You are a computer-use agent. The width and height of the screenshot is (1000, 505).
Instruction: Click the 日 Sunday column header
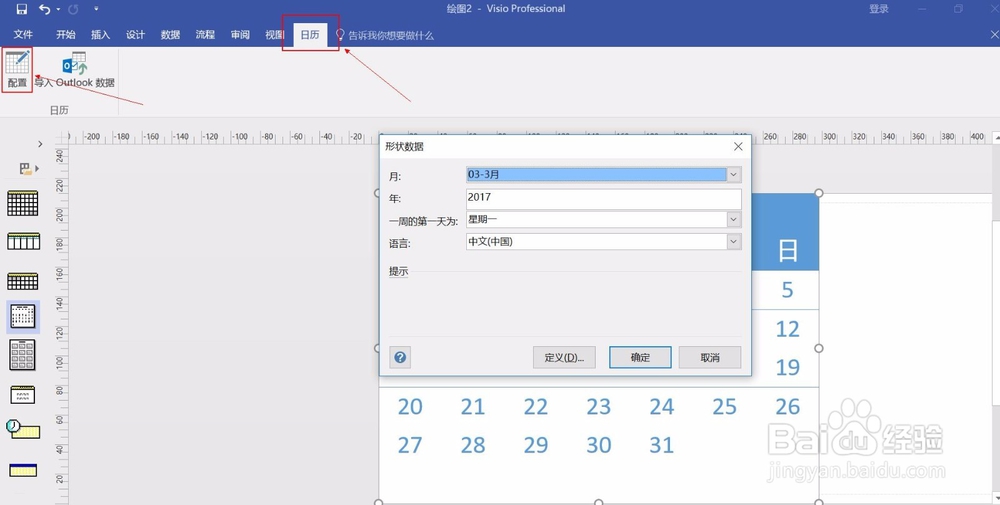[x=788, y=251]
